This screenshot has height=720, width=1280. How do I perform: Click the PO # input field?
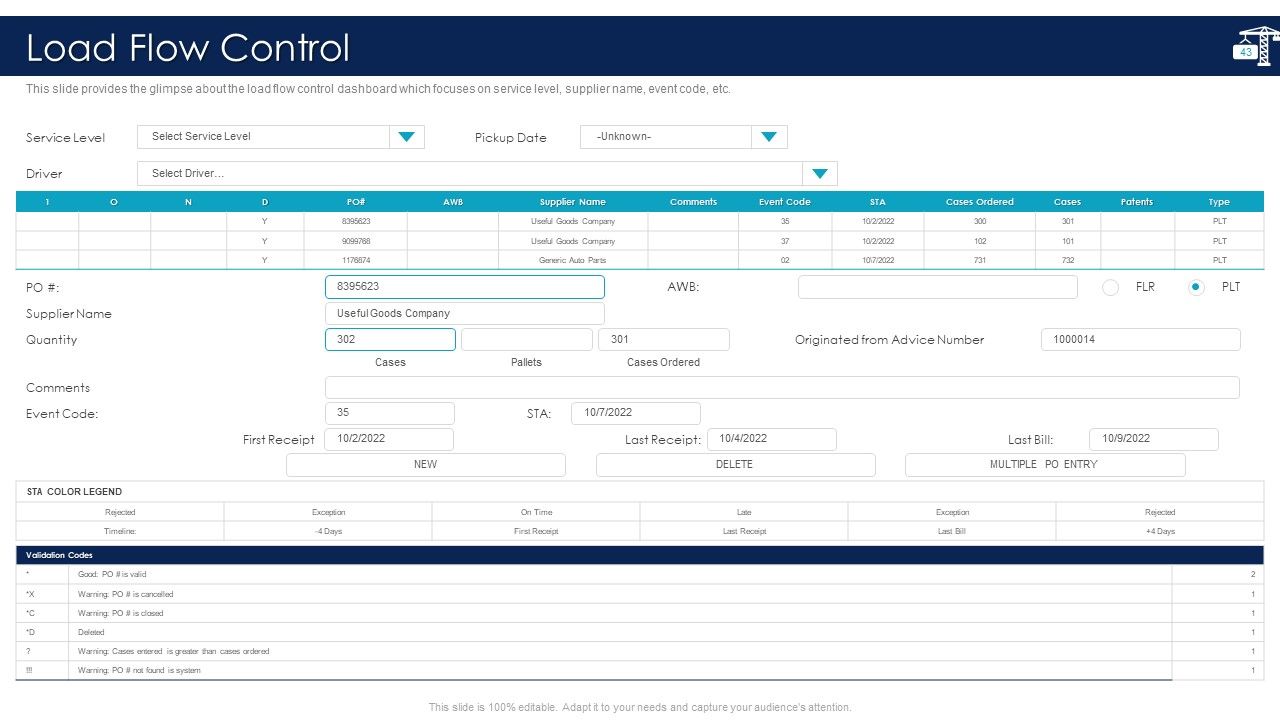tap(465, 287)
